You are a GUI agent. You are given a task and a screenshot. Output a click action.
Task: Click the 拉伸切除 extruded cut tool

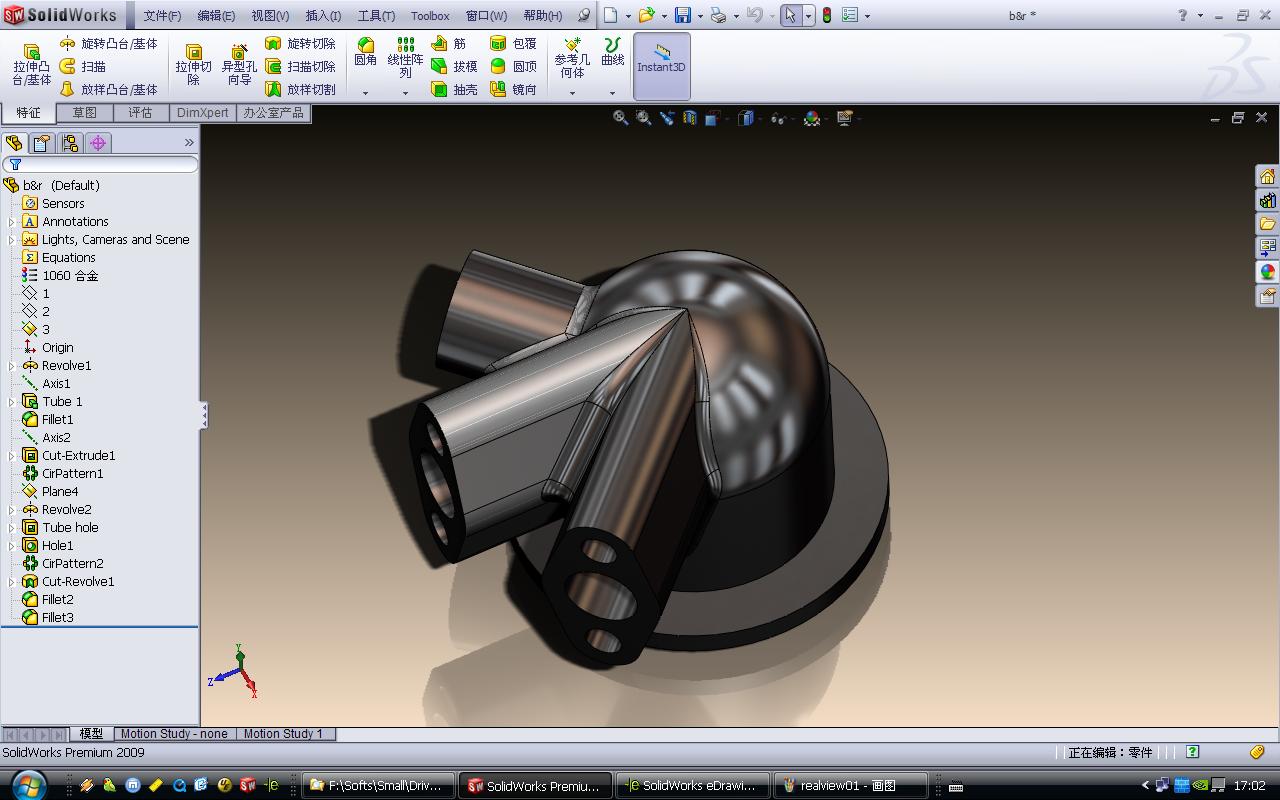[194, 65]
